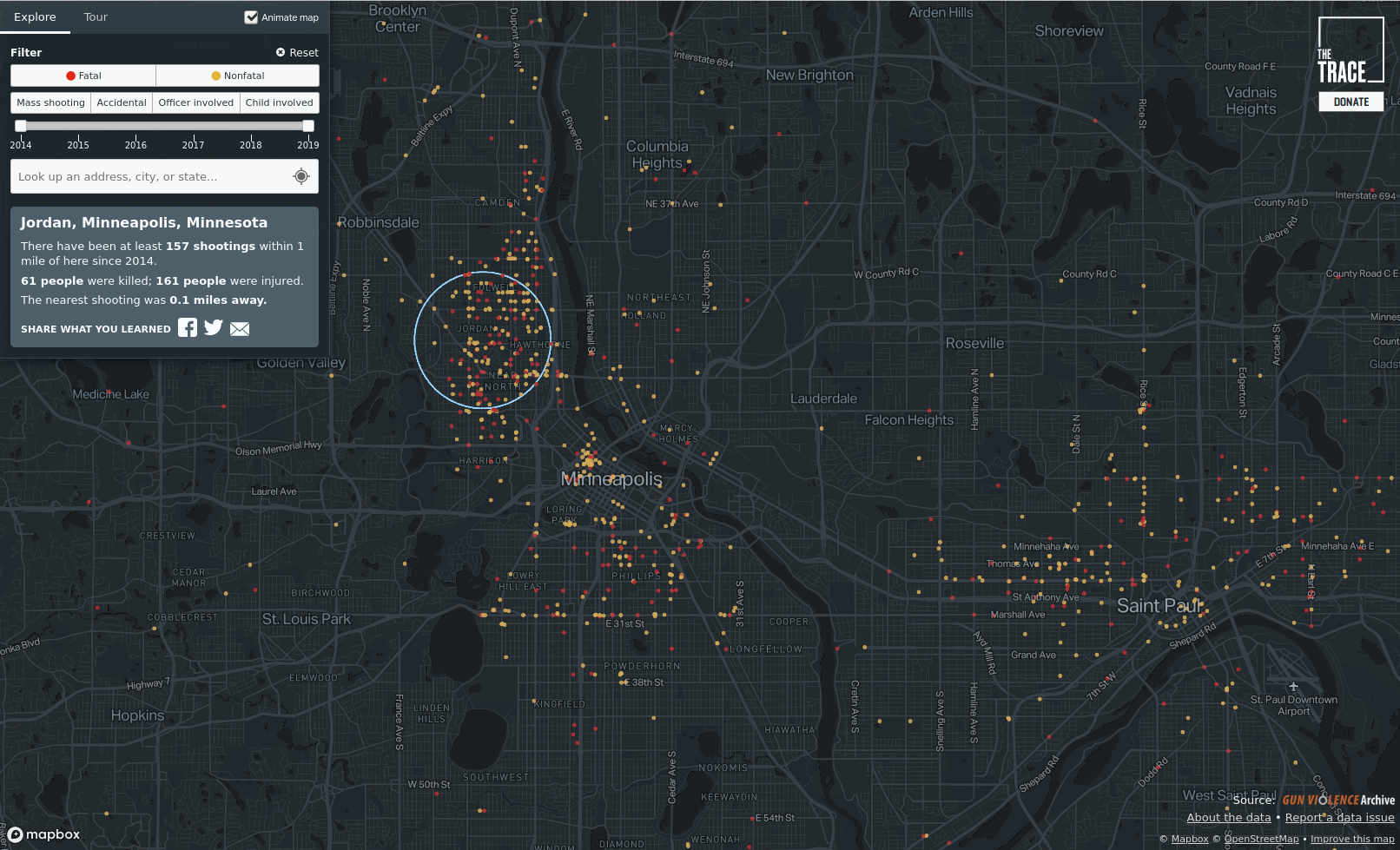Click the Shoreview map label
The image size is (1400, 850).
click(1069, 30)
